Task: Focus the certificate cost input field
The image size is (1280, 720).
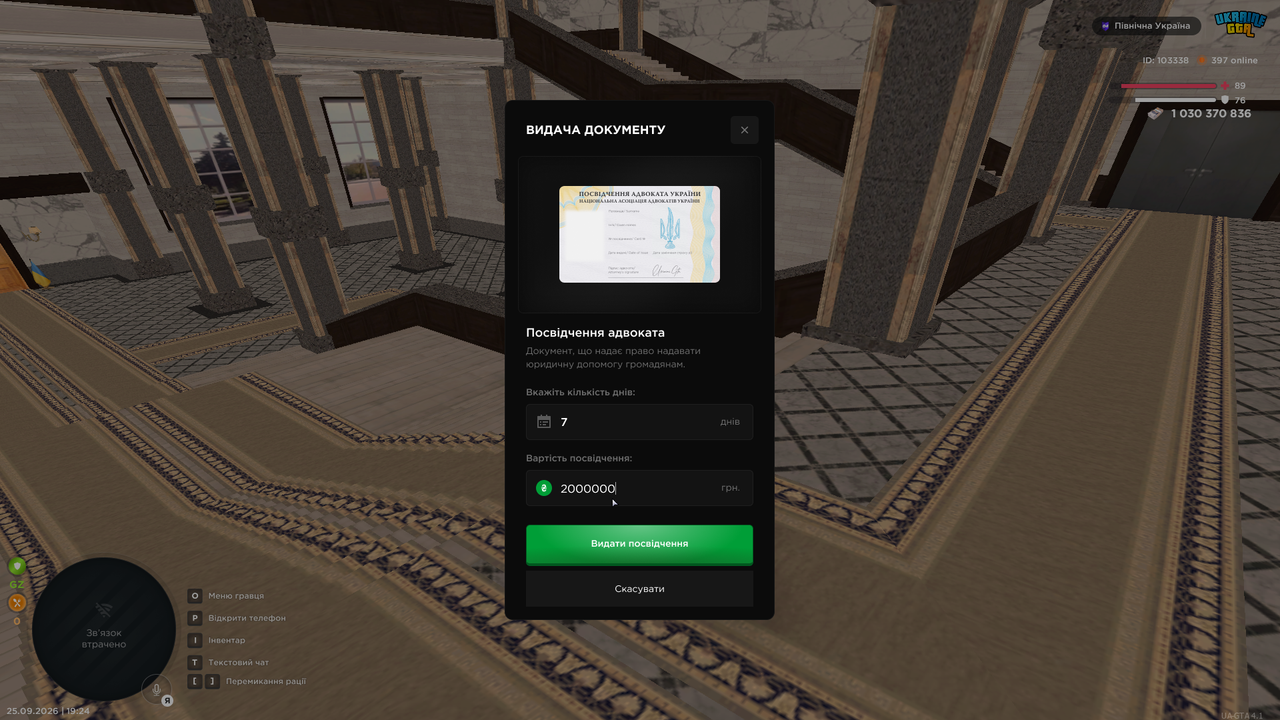Action: click(x=639, y=488)
